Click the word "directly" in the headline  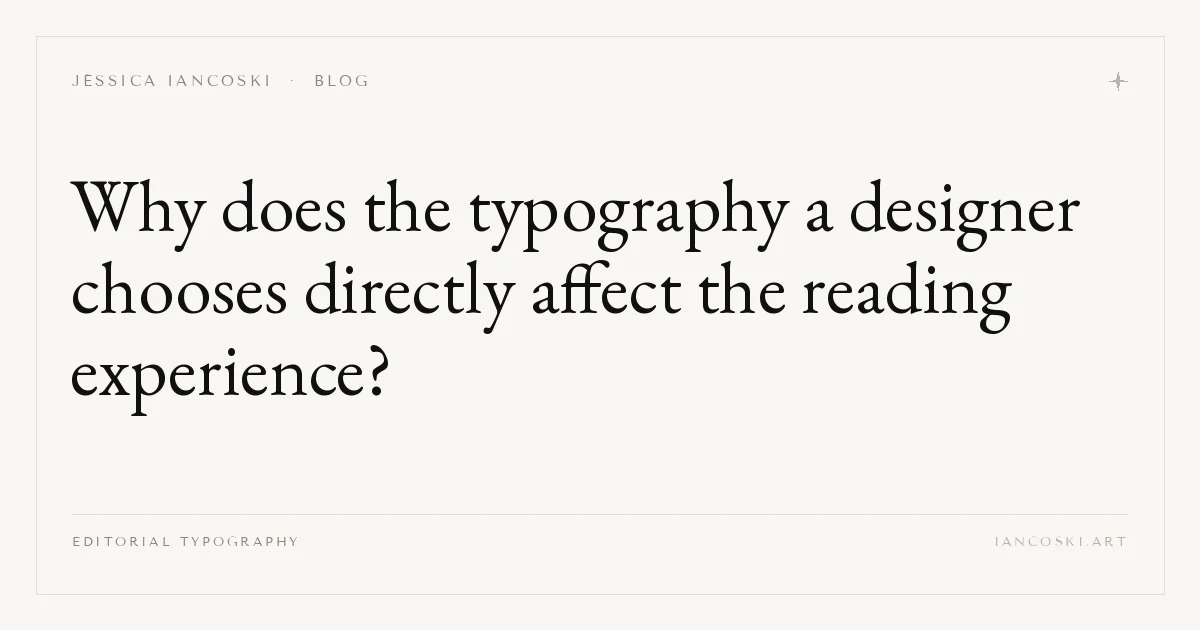[x=410, y=296]
